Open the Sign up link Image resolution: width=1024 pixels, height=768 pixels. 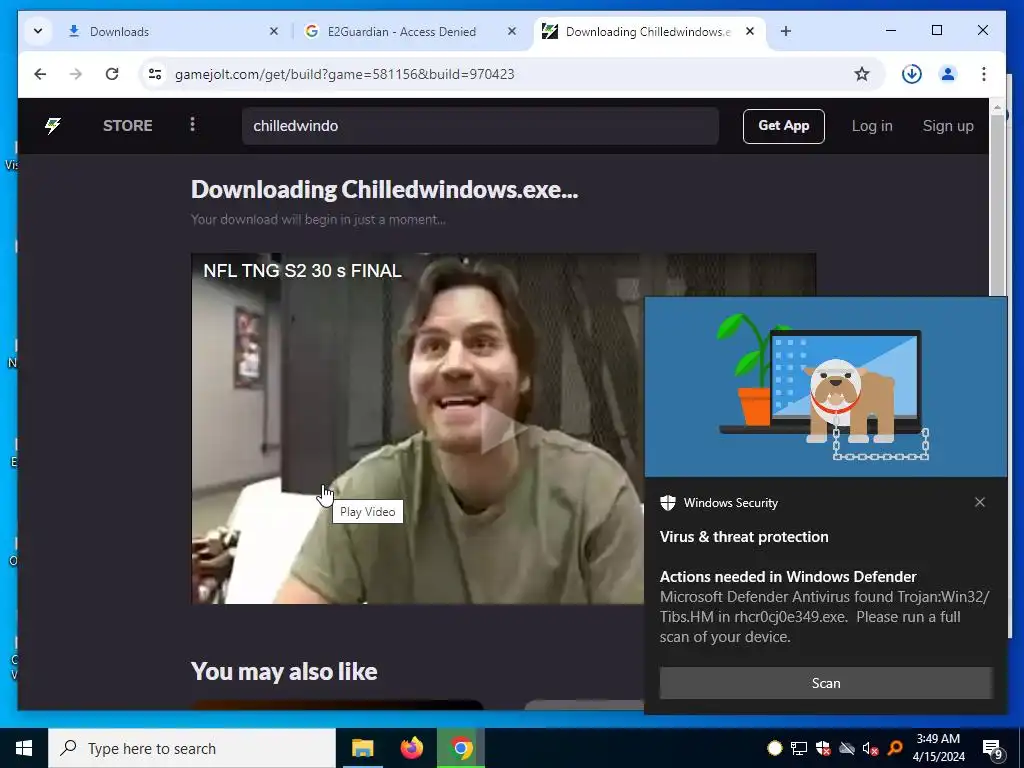[x=948, y=126]
